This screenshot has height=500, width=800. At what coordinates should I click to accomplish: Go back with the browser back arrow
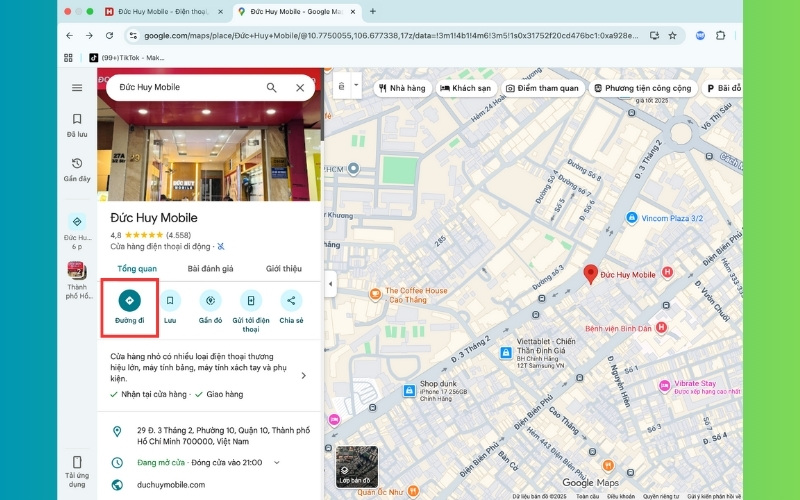coord(69,35)
